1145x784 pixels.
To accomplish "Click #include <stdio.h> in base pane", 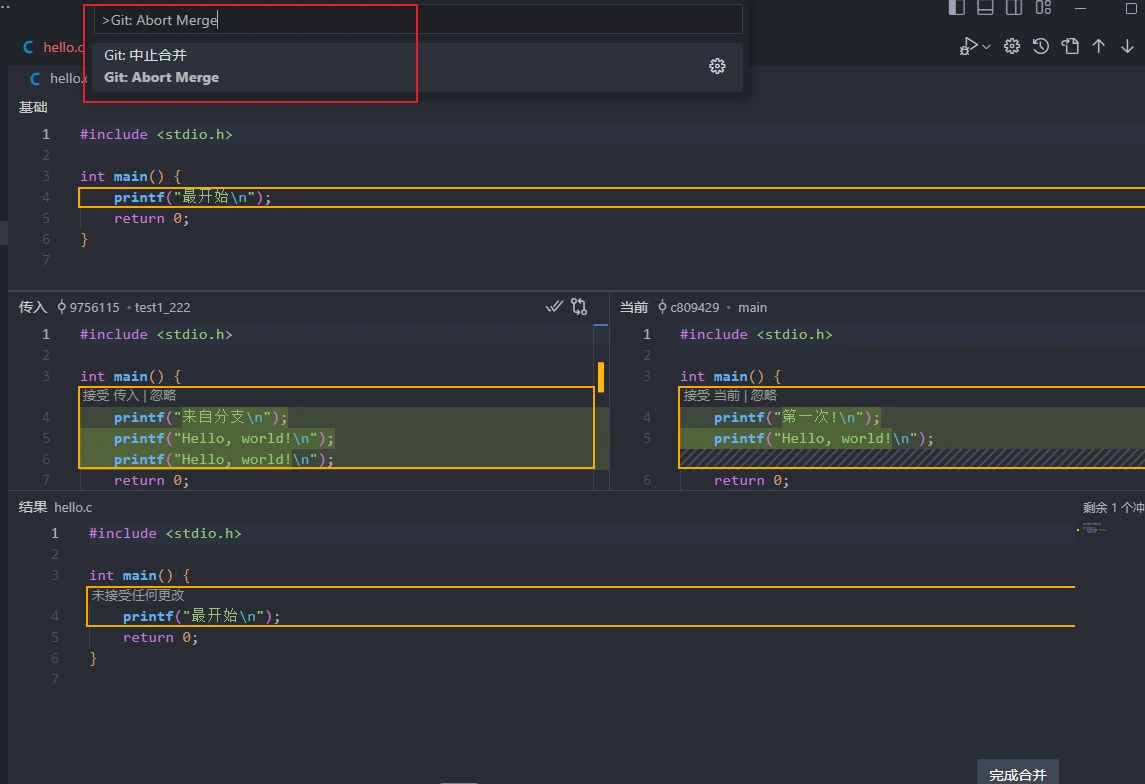I will tap(156, 134).
